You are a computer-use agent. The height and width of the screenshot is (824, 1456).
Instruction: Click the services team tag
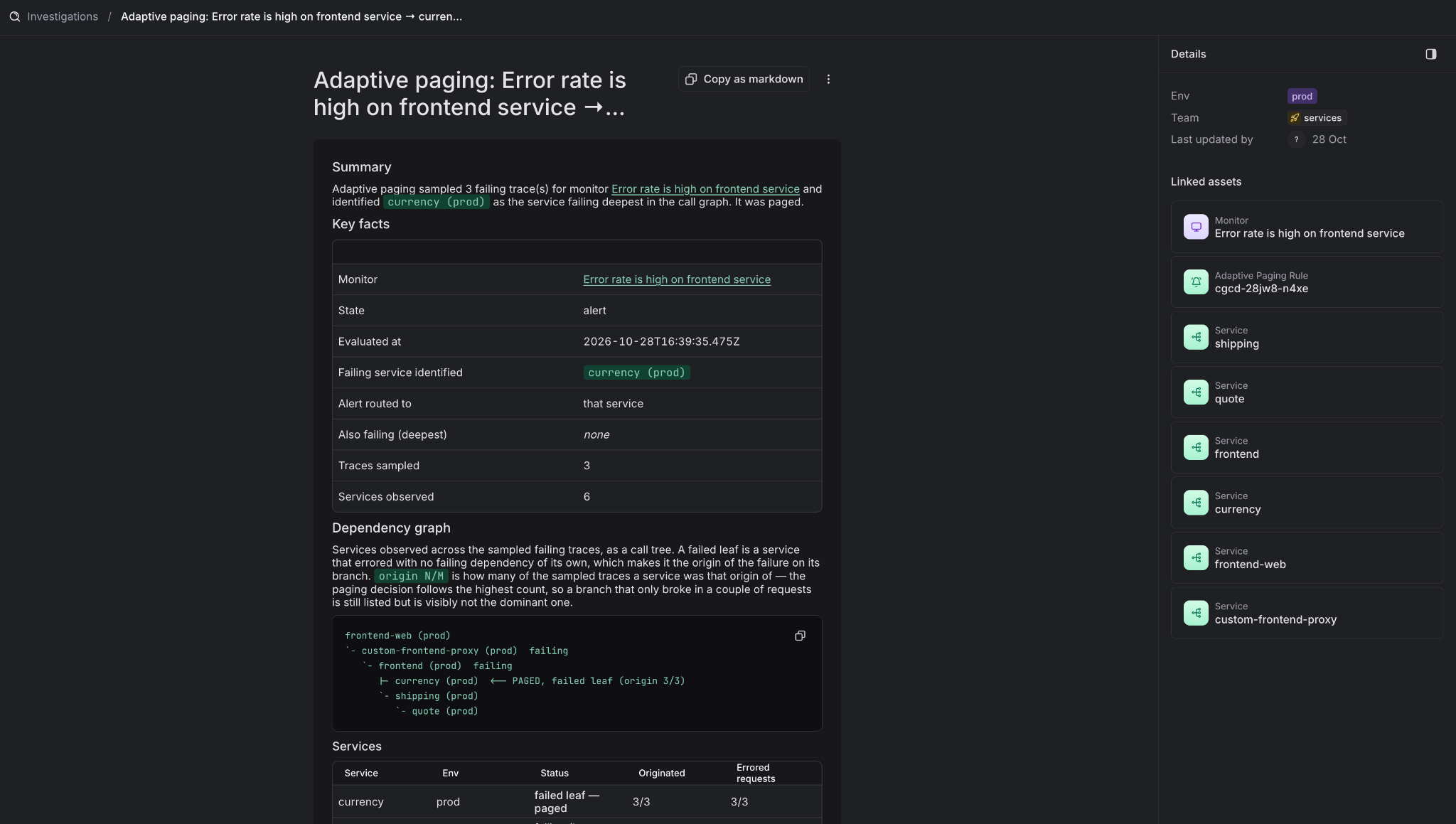(x=1317, y=118)
